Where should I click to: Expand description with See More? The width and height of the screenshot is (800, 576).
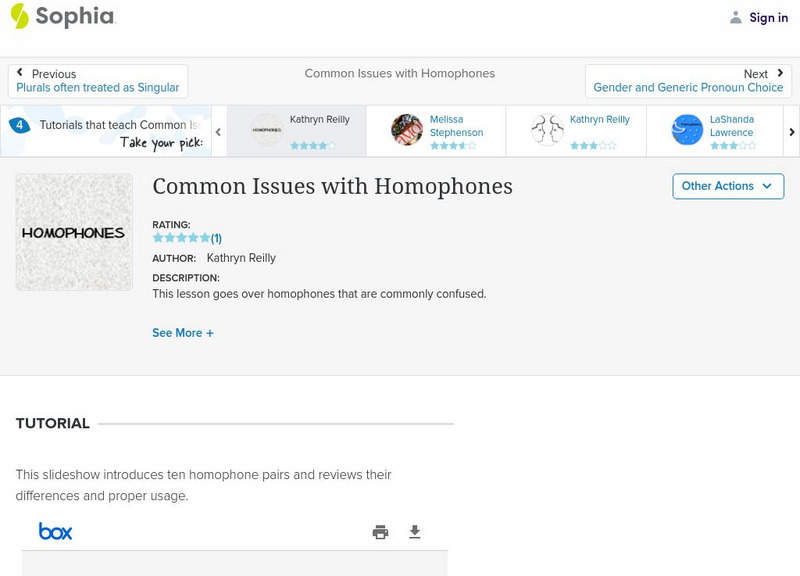pos(183,333)
